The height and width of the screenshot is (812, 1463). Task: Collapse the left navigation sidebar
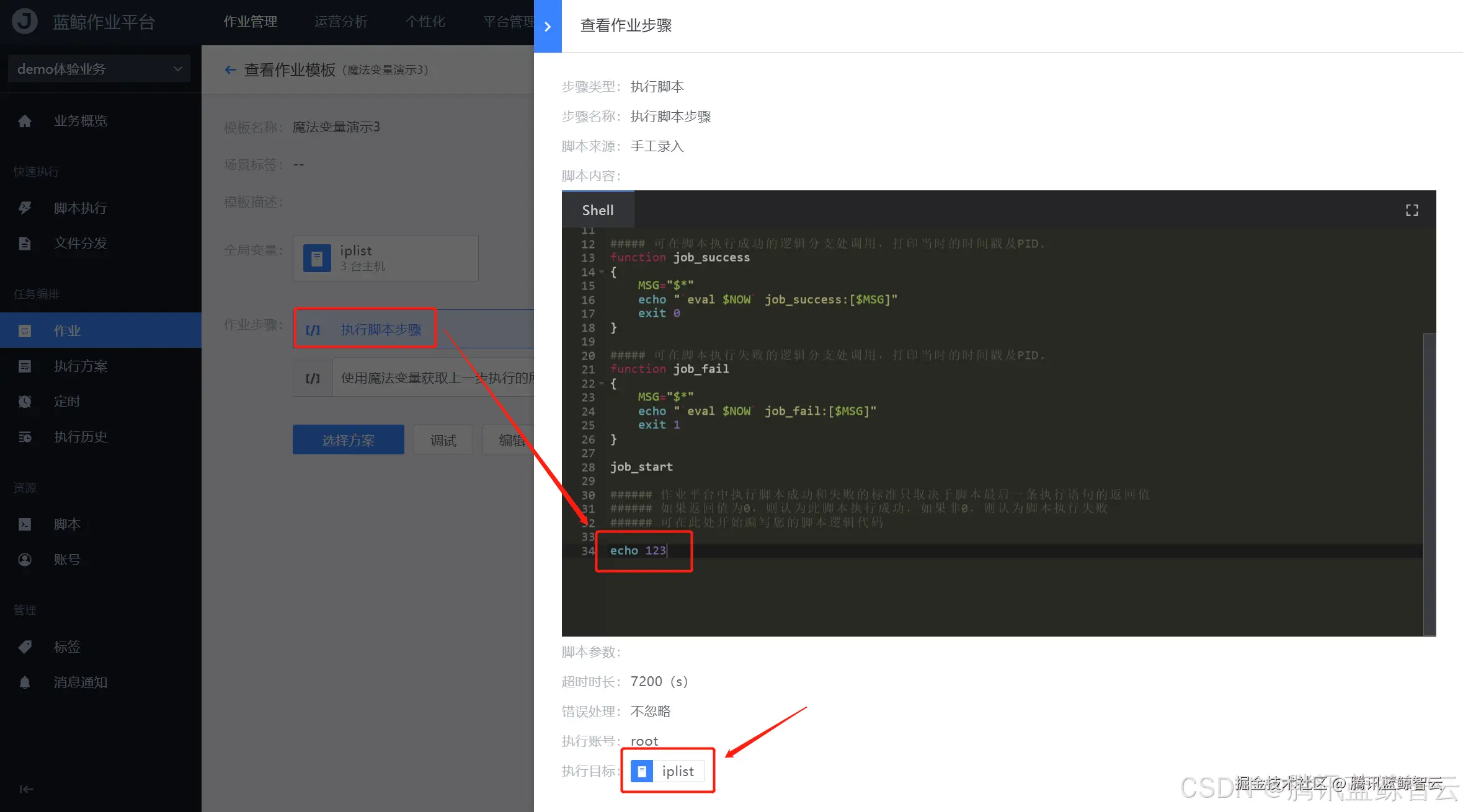point(26,789)
